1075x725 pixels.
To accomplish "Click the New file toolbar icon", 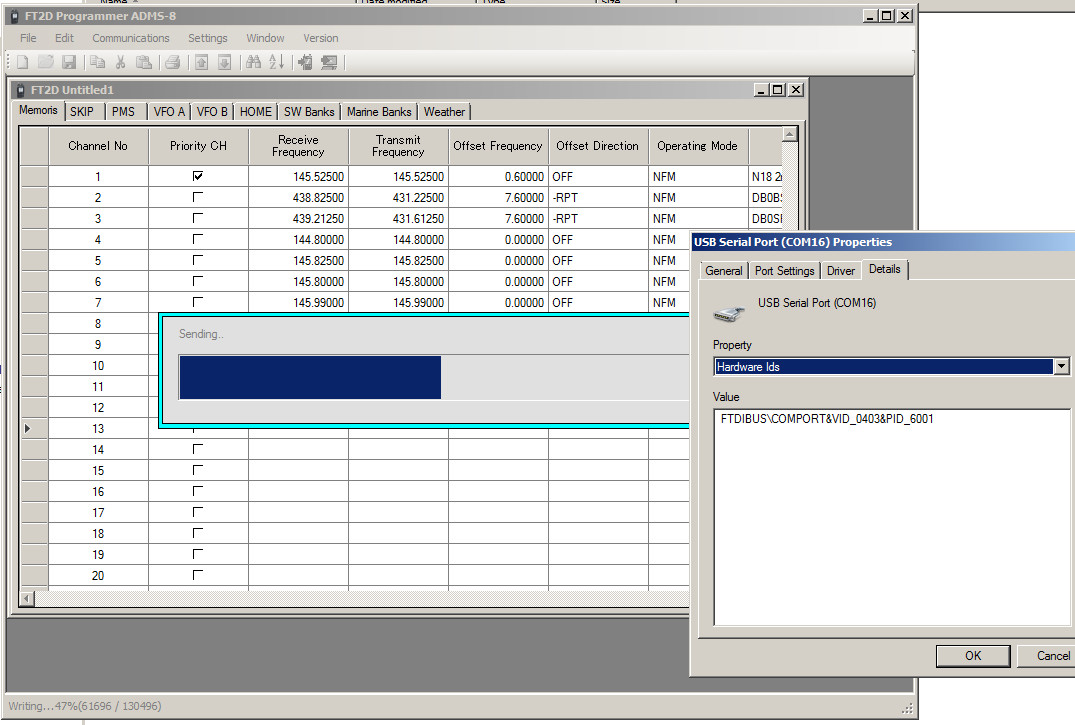I will (23, 62).
